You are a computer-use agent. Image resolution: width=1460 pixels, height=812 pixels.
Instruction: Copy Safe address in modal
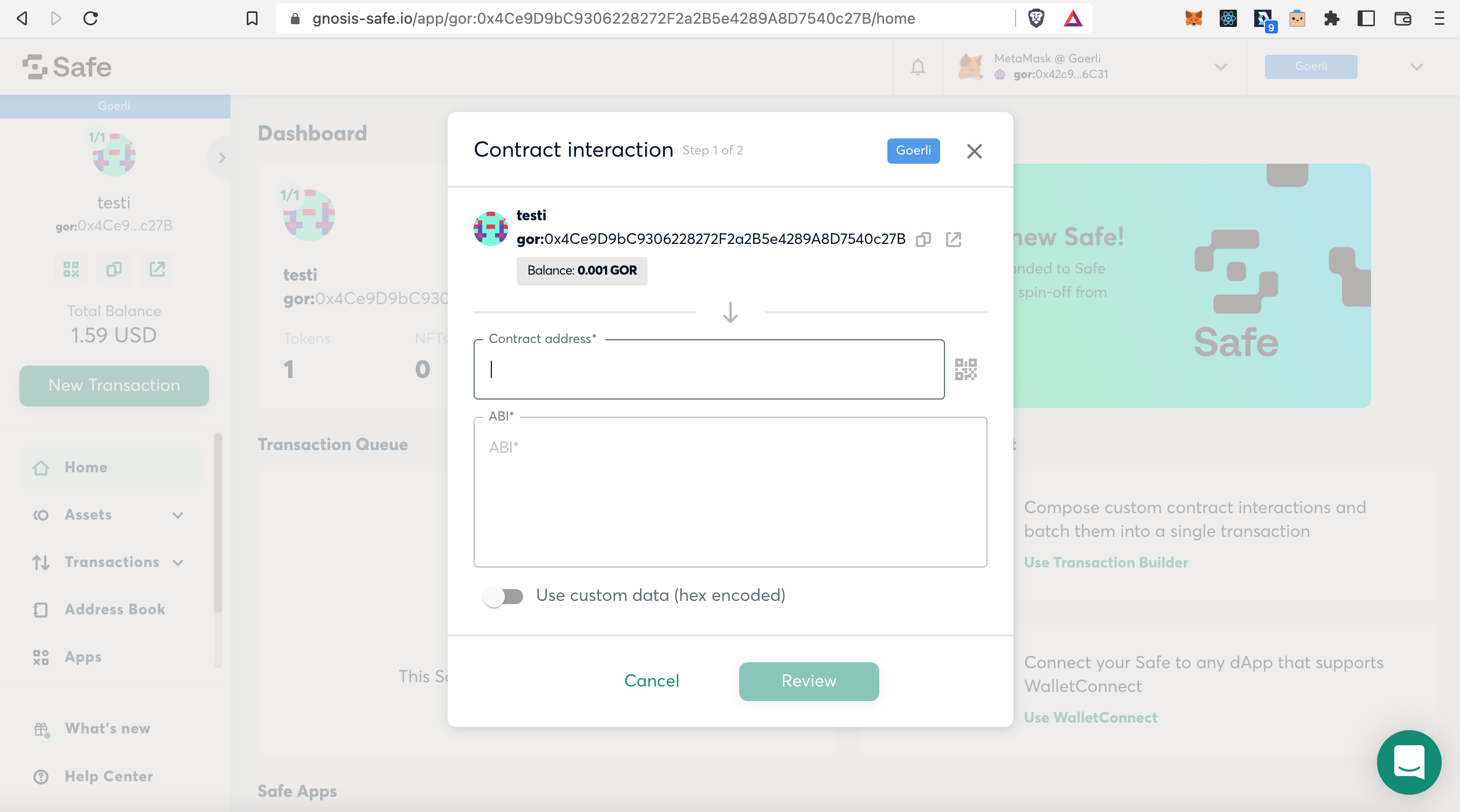(x=923, y=240)
